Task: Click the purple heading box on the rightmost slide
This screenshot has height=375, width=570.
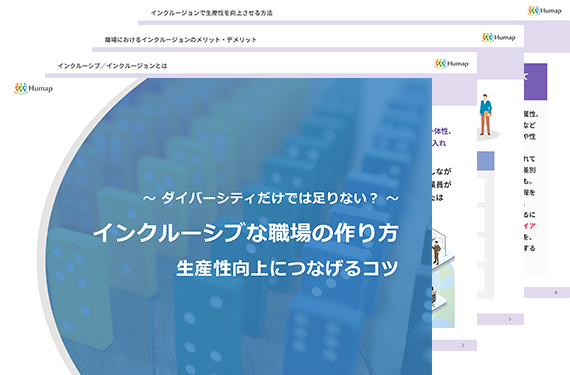Action: tap(535, 82)
